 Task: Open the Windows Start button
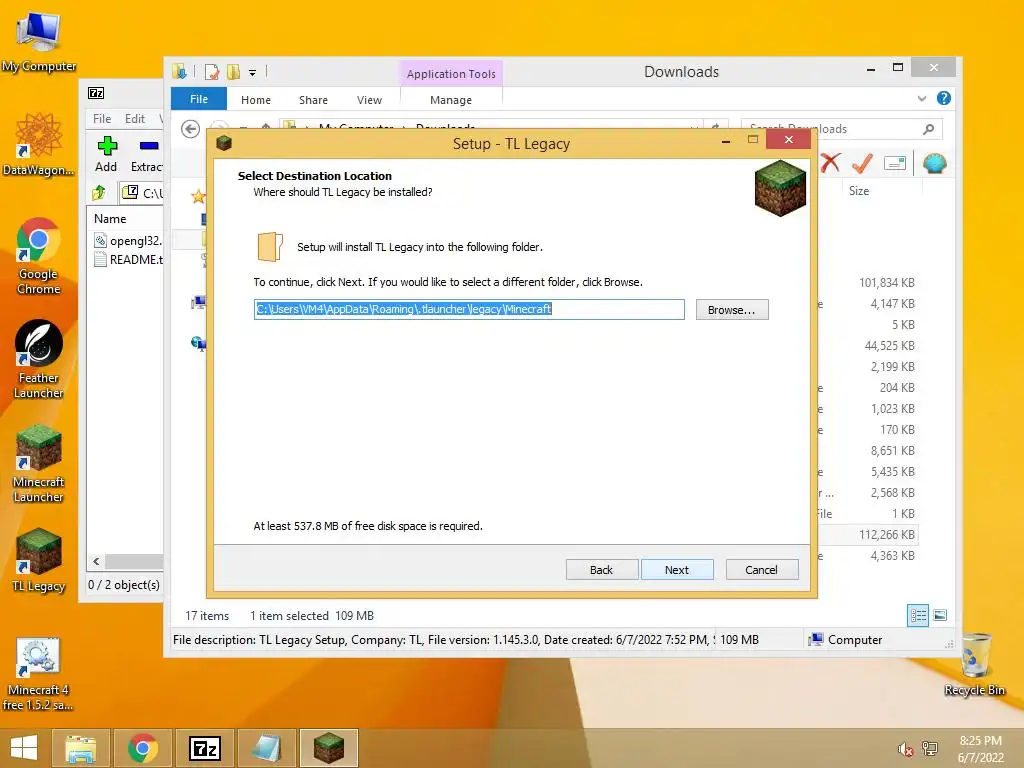pyautogui.click(x=24, y=748)
